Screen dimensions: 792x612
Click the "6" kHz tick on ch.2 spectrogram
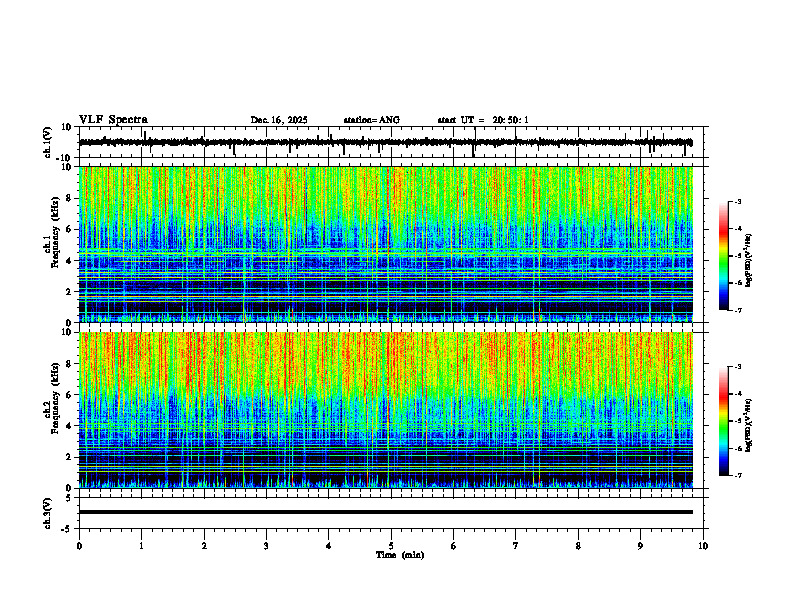click(x=70, y=395)
